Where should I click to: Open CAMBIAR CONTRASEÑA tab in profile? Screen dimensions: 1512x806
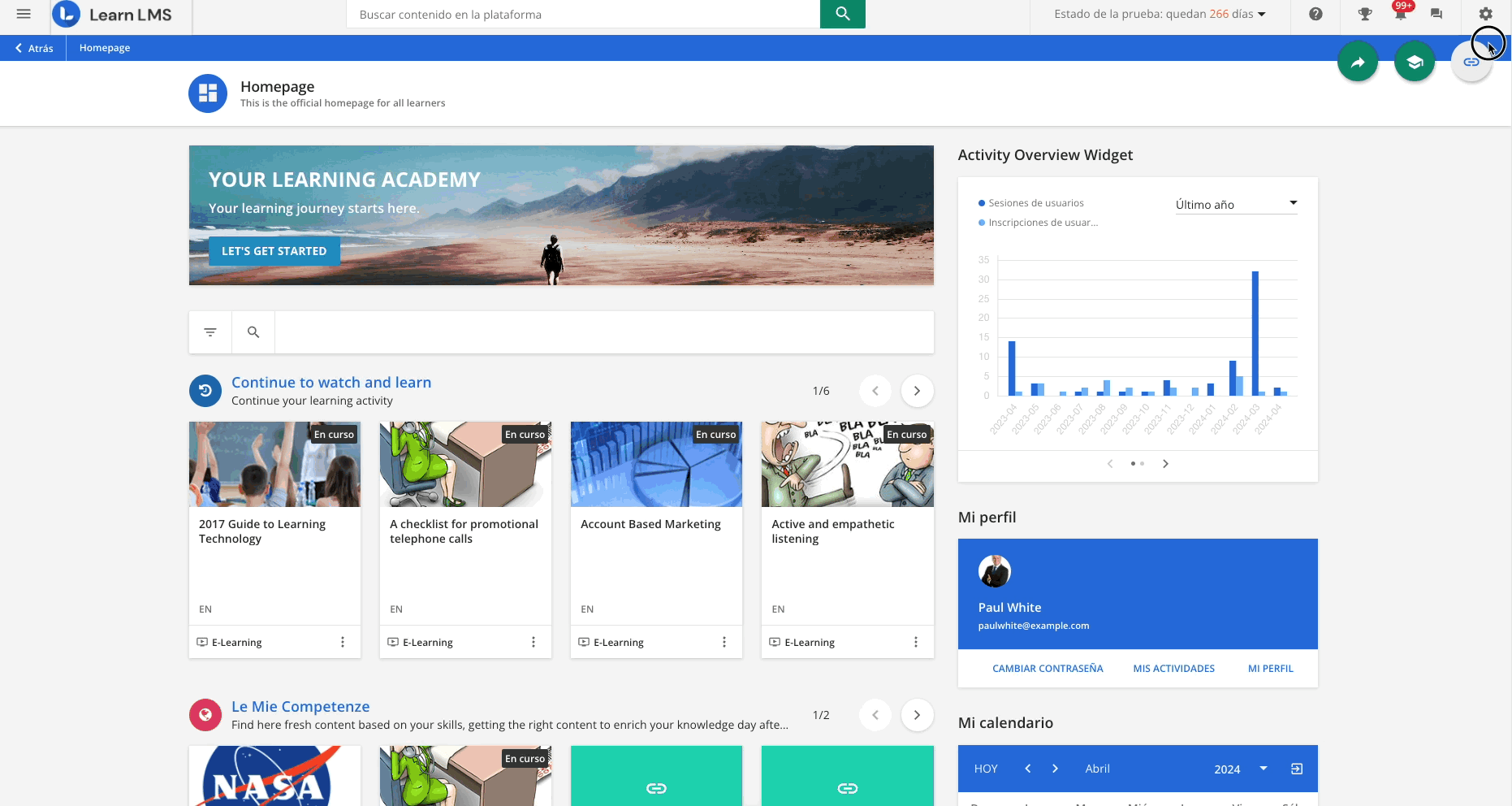coord(1048,669)
